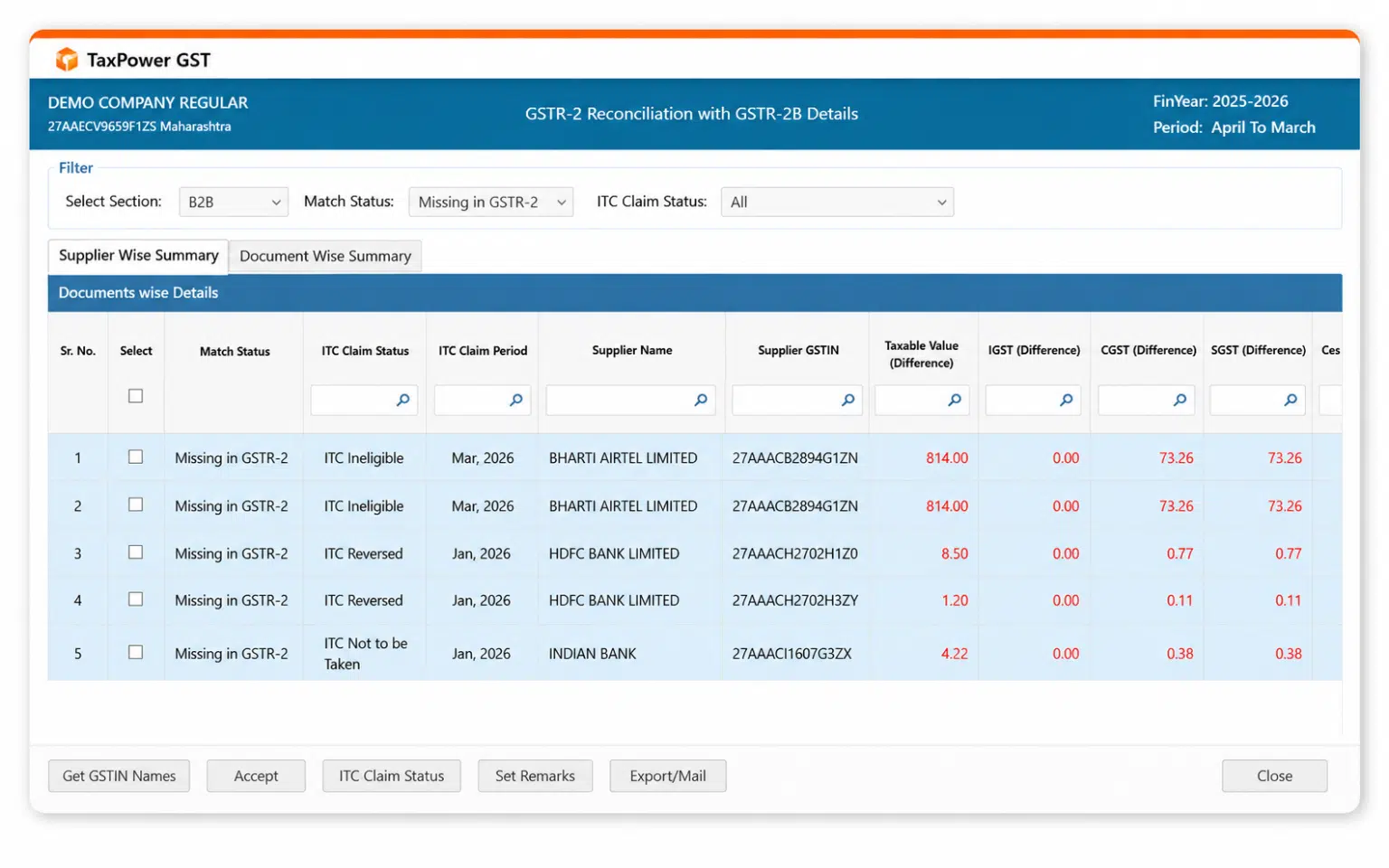Click the Match Status column header
This screenshot has height=868, width=1389.
[x=235, y=351]
